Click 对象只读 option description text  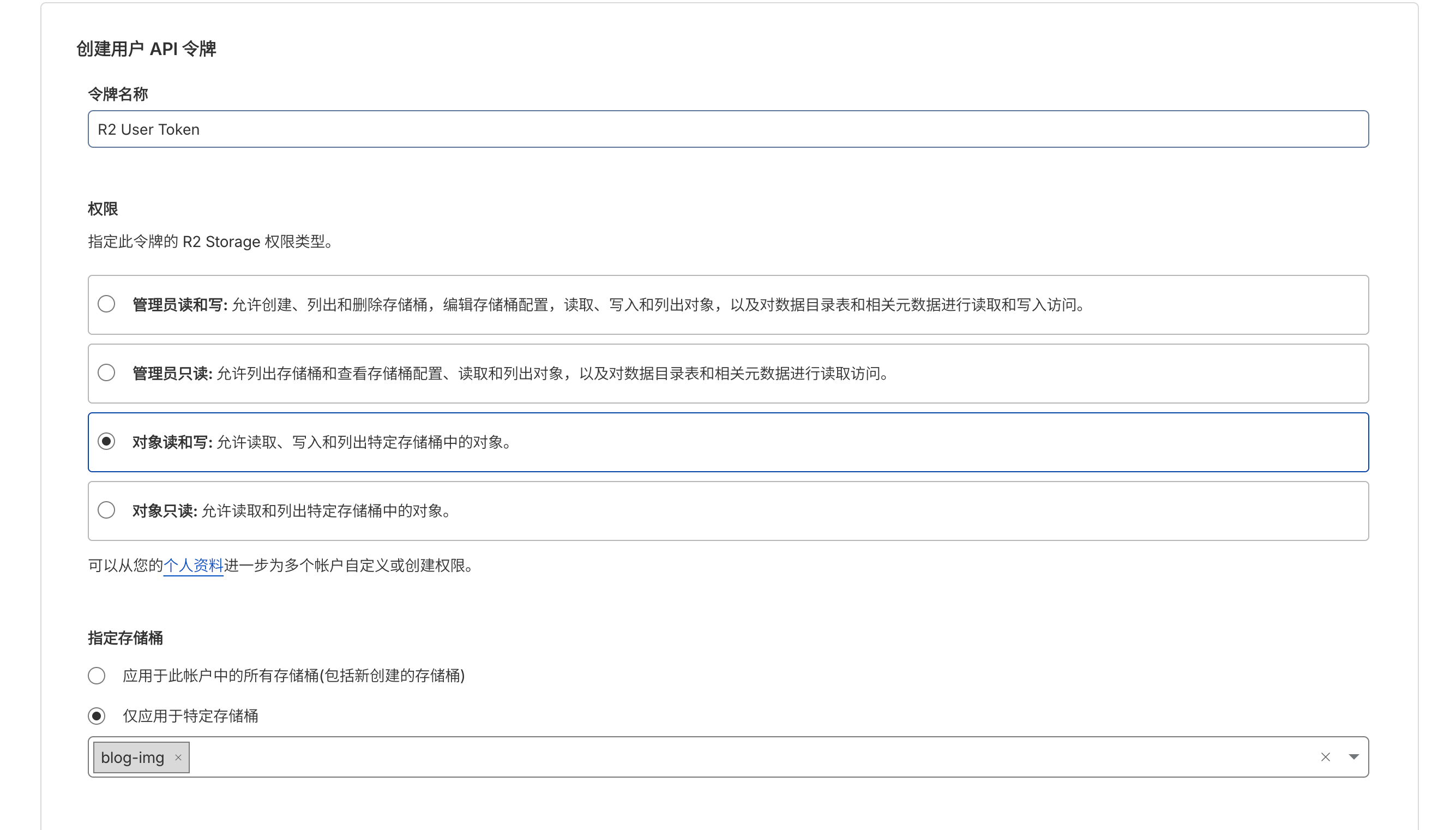click(x=326, y=511)
